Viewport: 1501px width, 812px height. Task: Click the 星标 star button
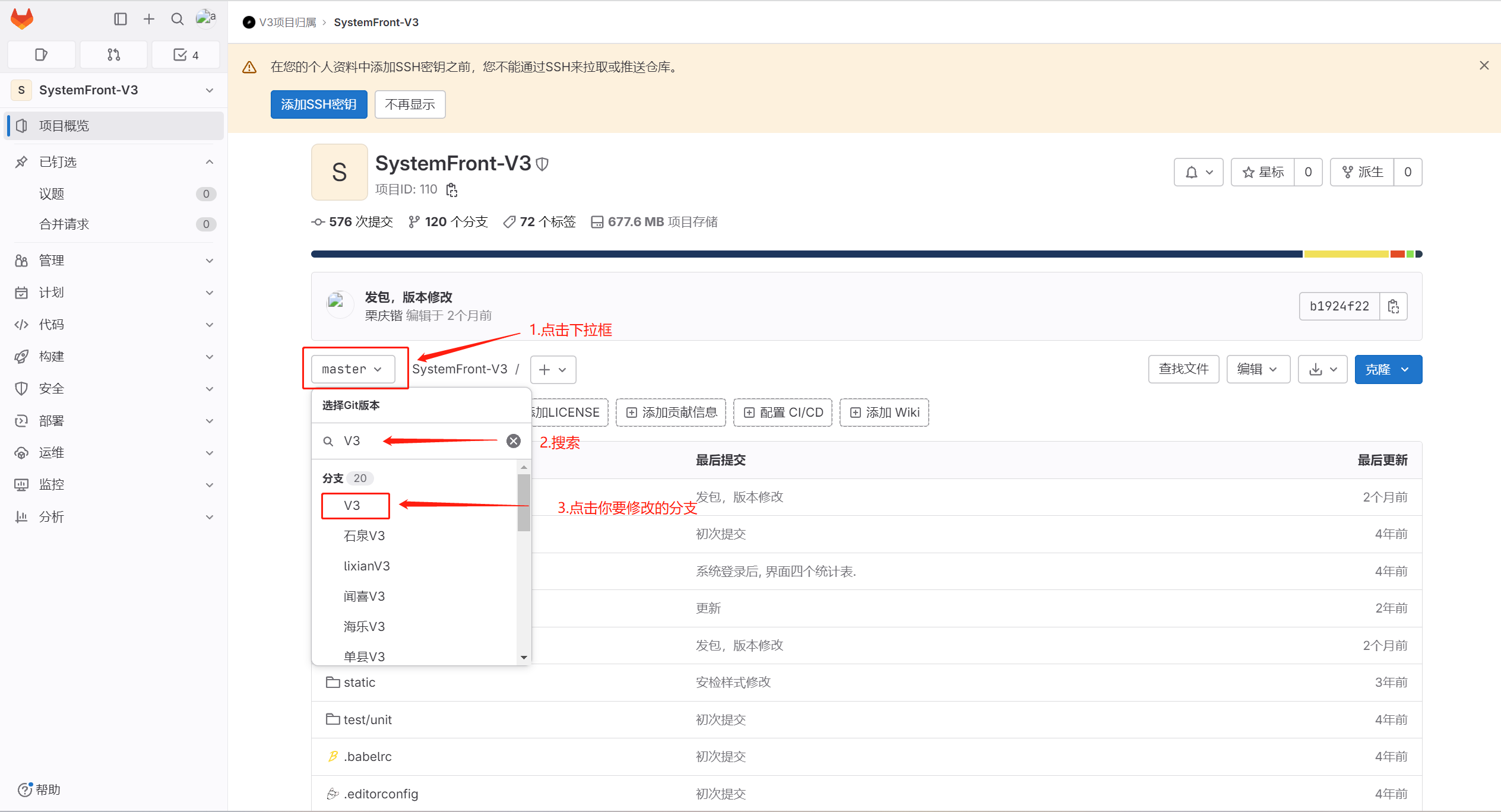pyautogui.click(x=1263, y=172)
